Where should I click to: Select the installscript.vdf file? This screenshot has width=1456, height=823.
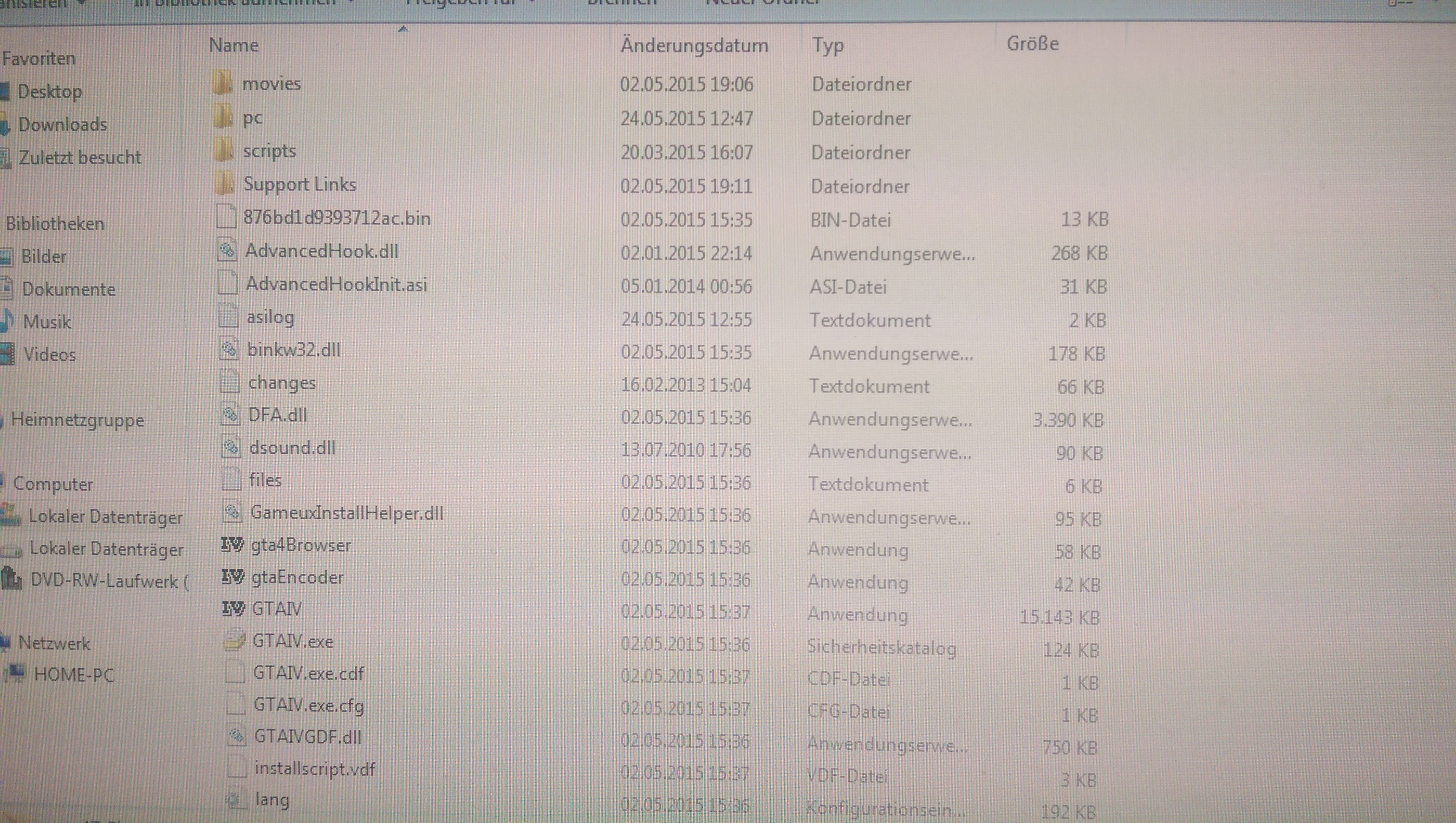pyautogui.click(x=314, y=769)
